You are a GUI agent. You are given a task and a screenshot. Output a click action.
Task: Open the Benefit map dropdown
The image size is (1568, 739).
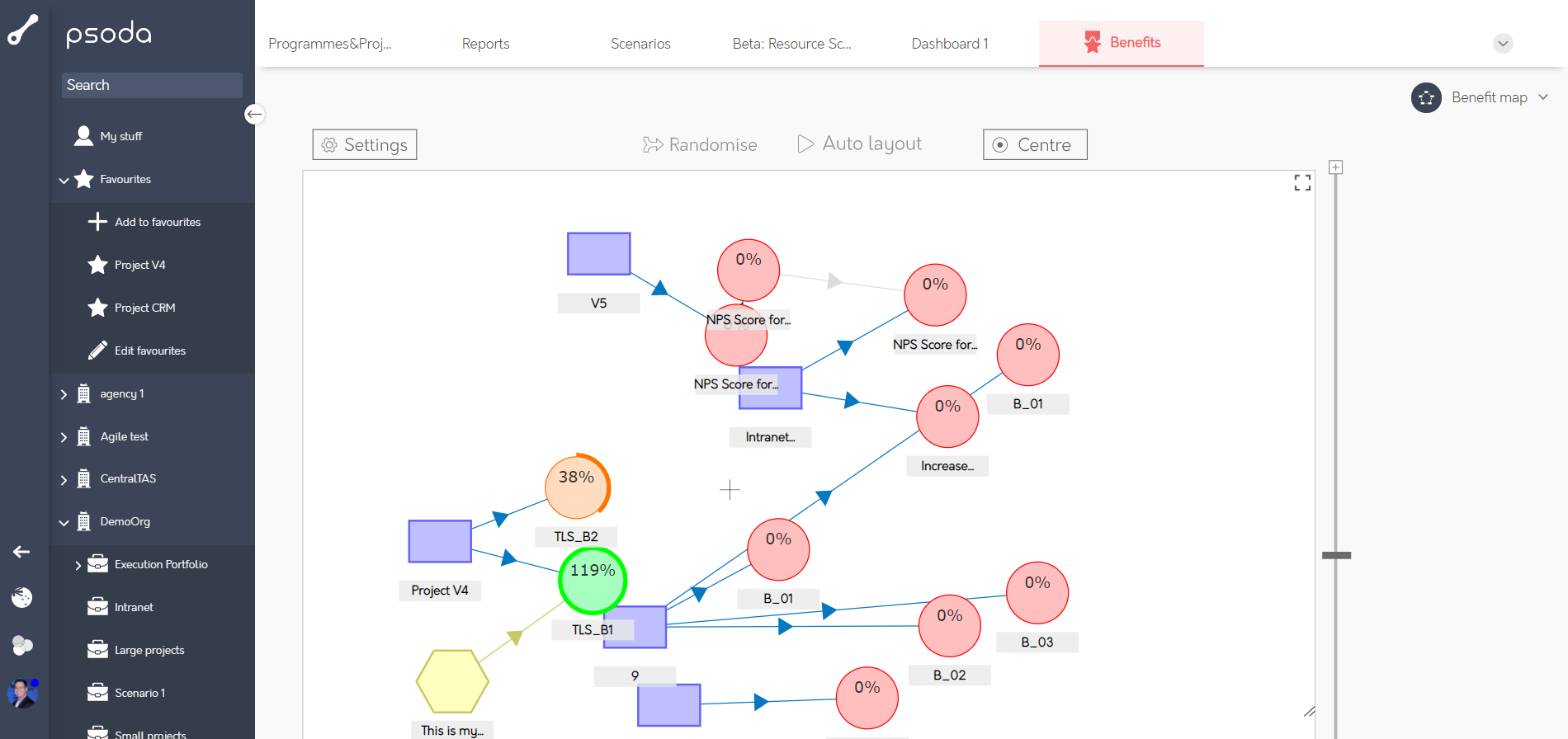tap(1542, 97)
